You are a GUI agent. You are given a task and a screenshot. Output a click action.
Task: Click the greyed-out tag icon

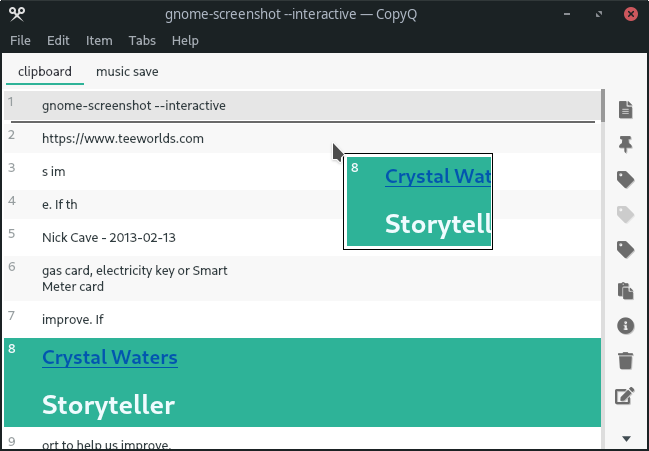[625, 215]
